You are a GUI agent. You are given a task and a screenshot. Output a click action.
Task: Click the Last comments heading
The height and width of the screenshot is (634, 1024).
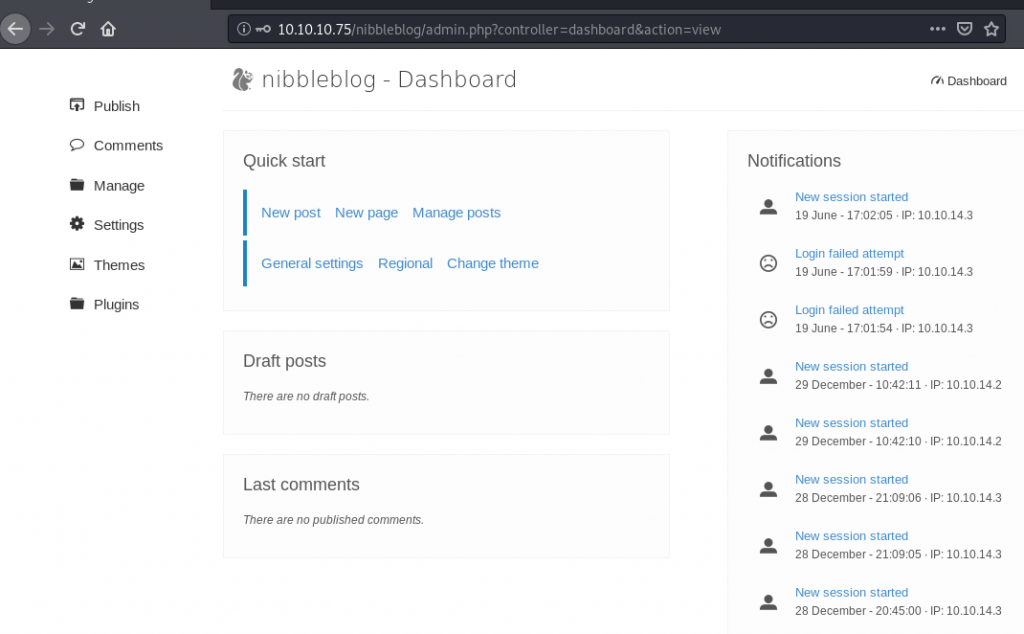pyautogui.click(x=301, y=484)
